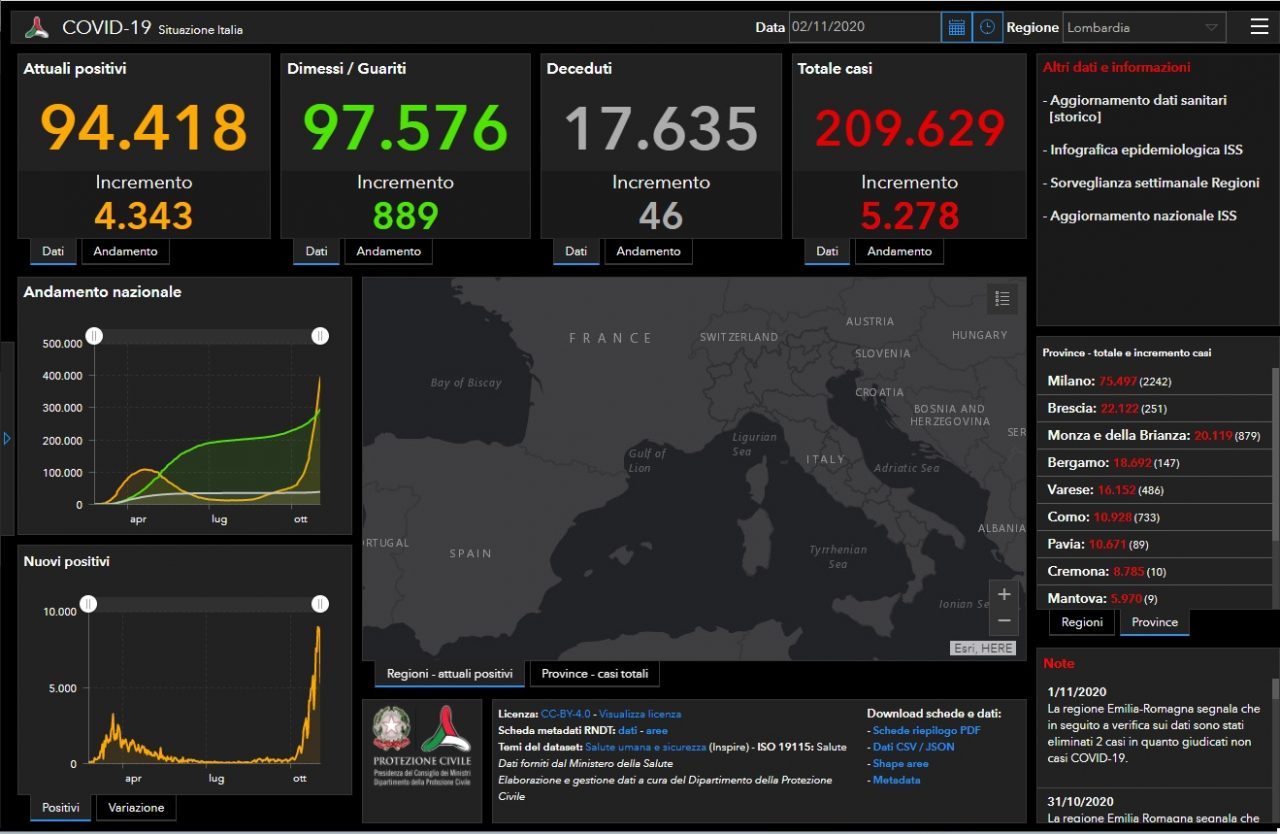Click left slider handle on Nuovi positivi
1280x834 pixels.
88,604
